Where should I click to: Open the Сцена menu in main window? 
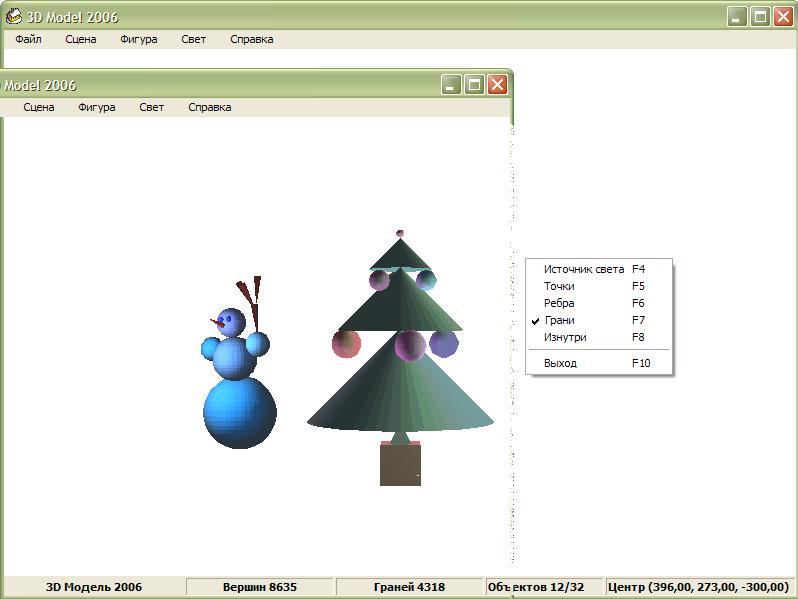coord(80,39)
